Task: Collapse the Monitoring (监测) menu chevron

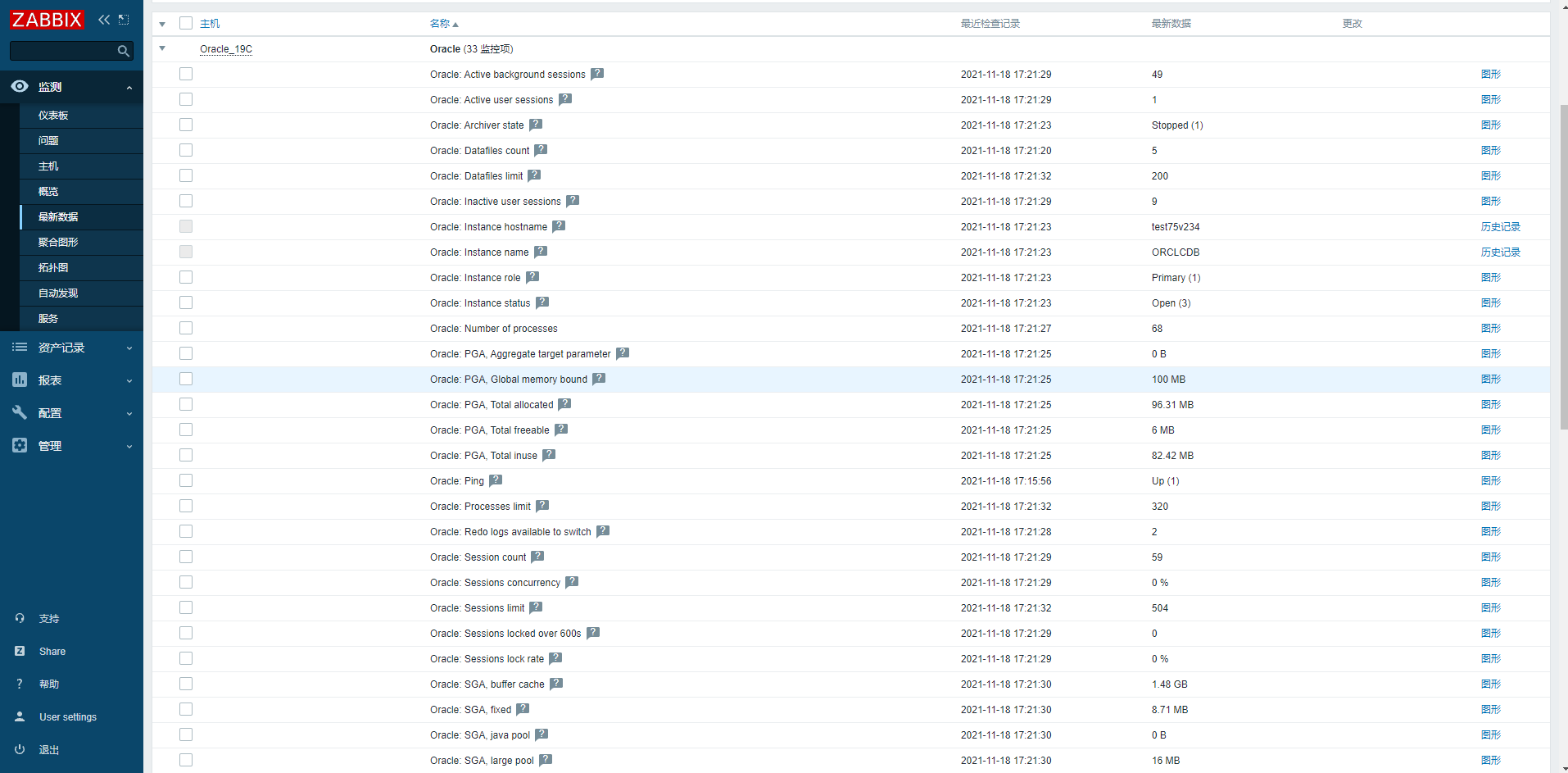Action: tap(129, 88)
